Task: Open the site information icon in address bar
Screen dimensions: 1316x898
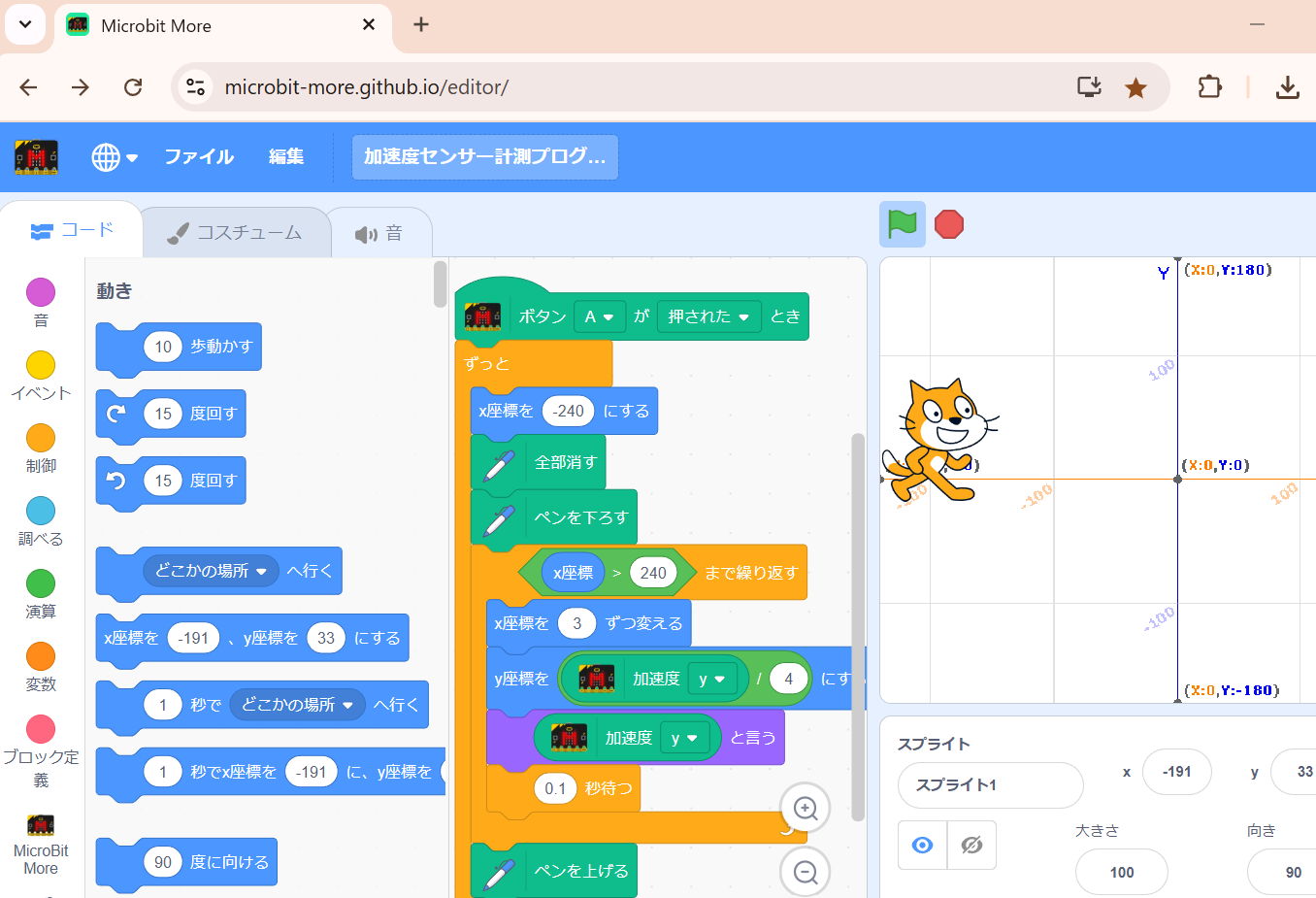Action: tap(195, 87)
